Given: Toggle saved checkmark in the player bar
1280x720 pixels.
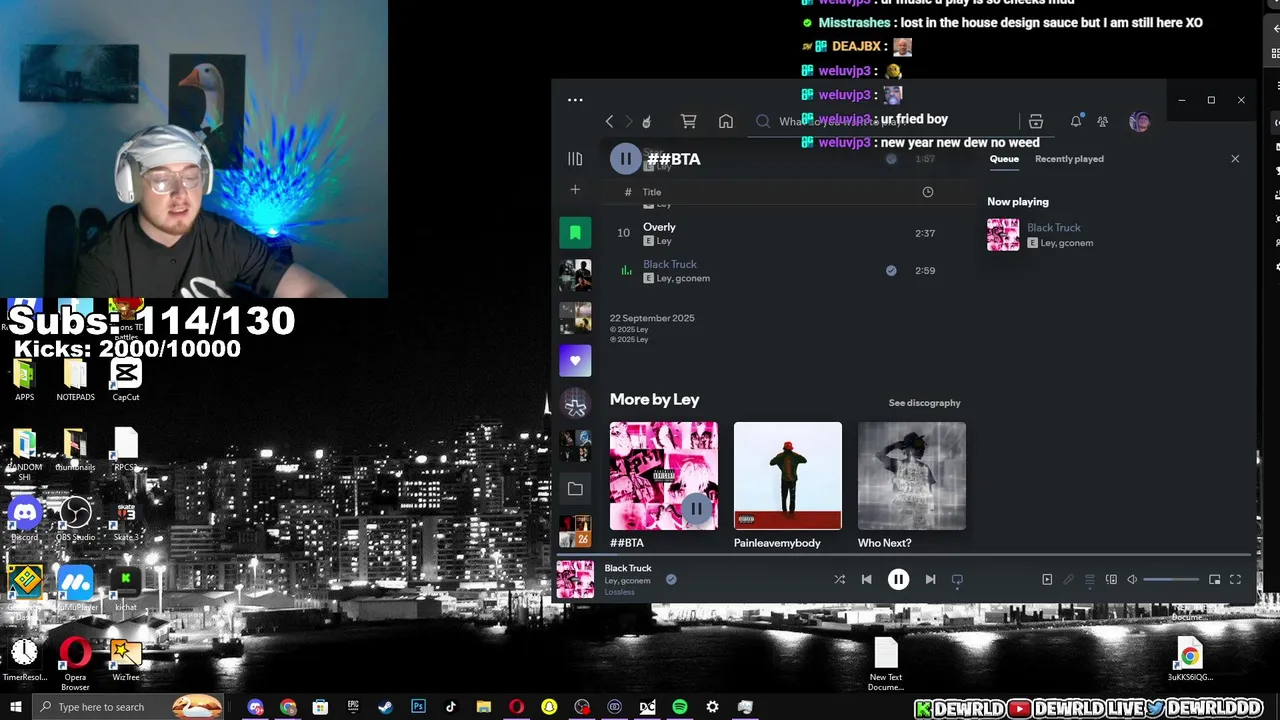Looking at the screenshot, I should 671,579.
